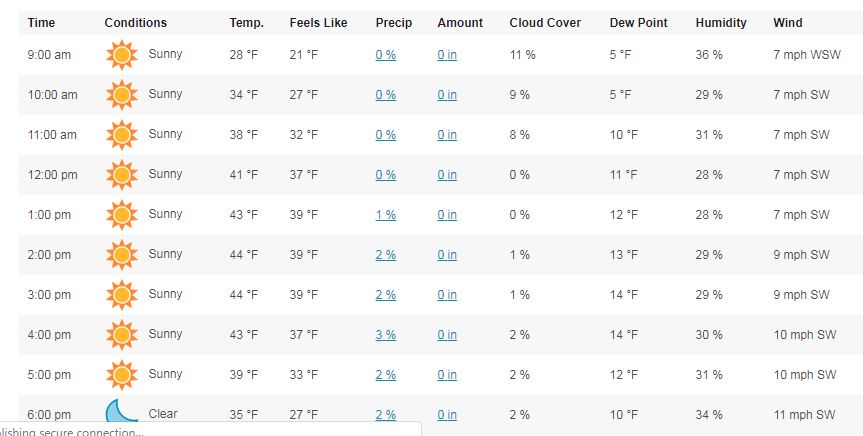
Task: Click the Conditions column header
Action: (x=135, y=23)
